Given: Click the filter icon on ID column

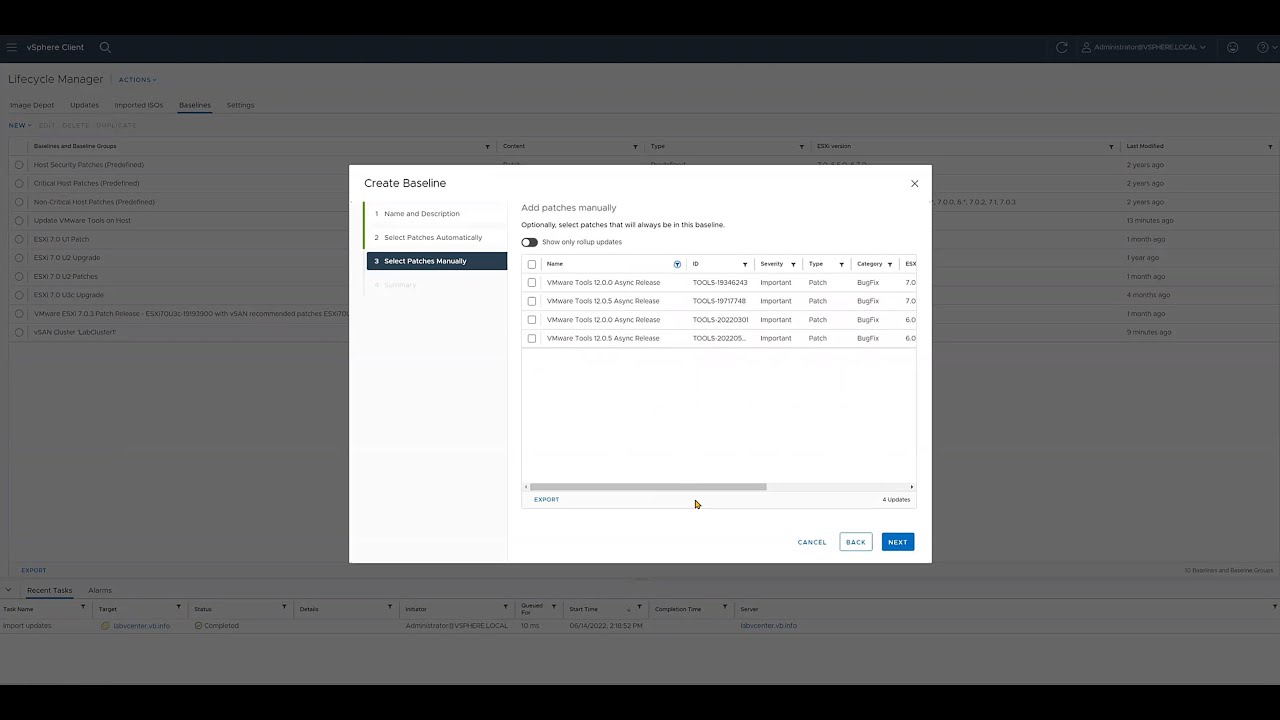Looking at the screenshot, I should click(x=745, y=264).
